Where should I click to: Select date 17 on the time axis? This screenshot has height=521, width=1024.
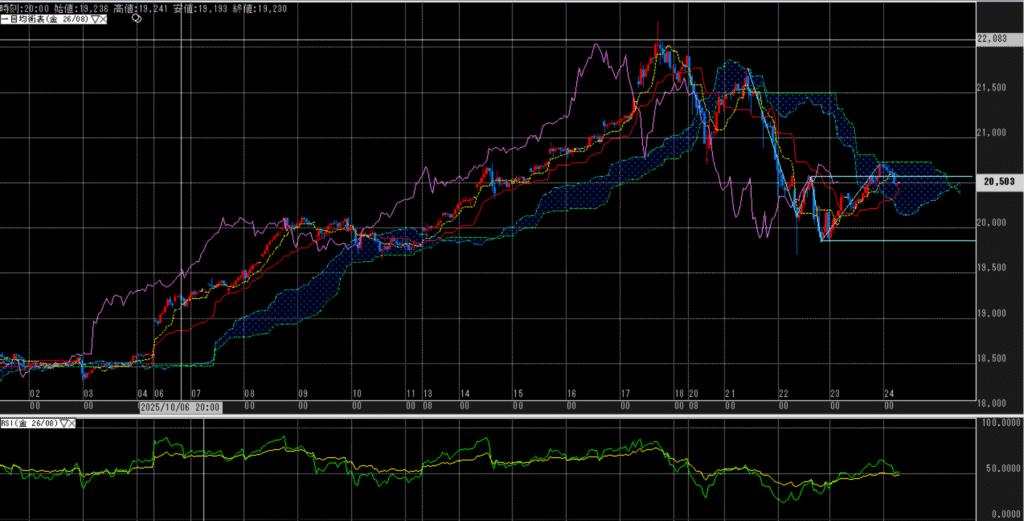point(624,394)
